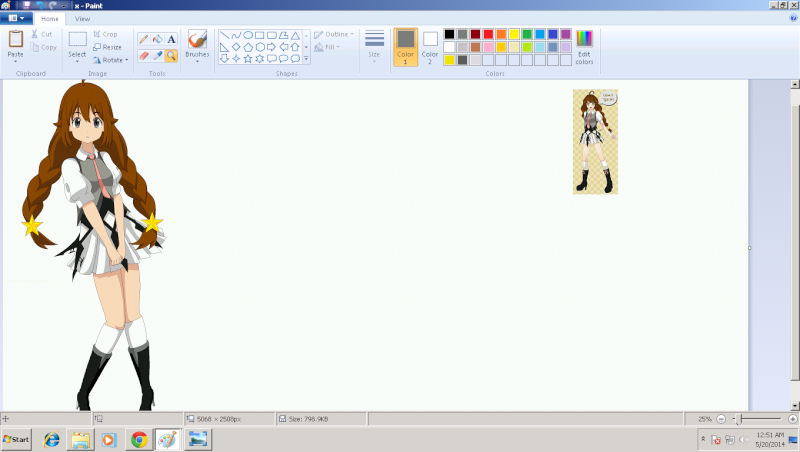800x452 pixels.
Task: Choose the Right arrow shape
Action: pos(271,47)
